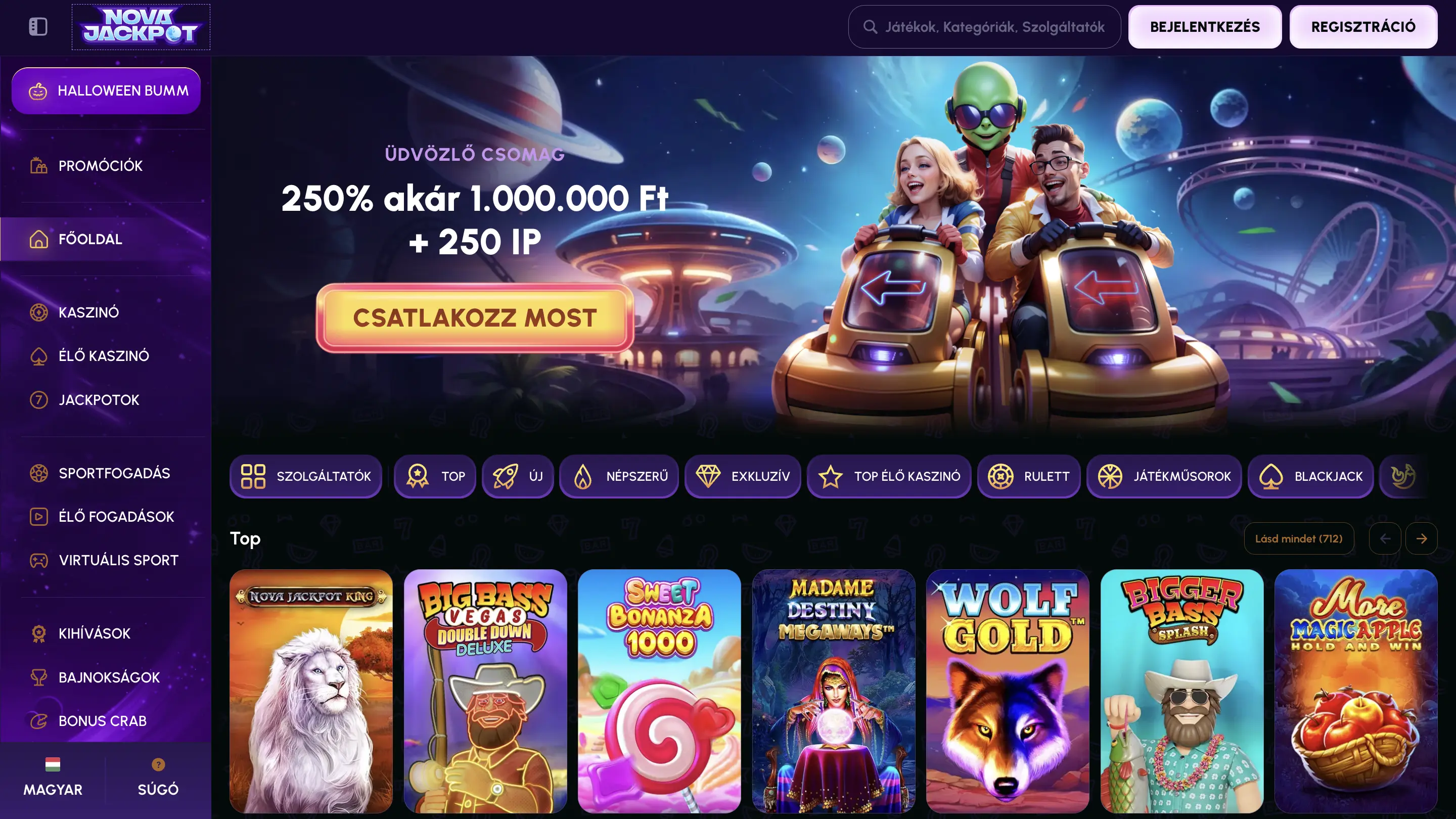Click the Súgó help icon
Screen dimensions: 1456x819
pos(158,764)
